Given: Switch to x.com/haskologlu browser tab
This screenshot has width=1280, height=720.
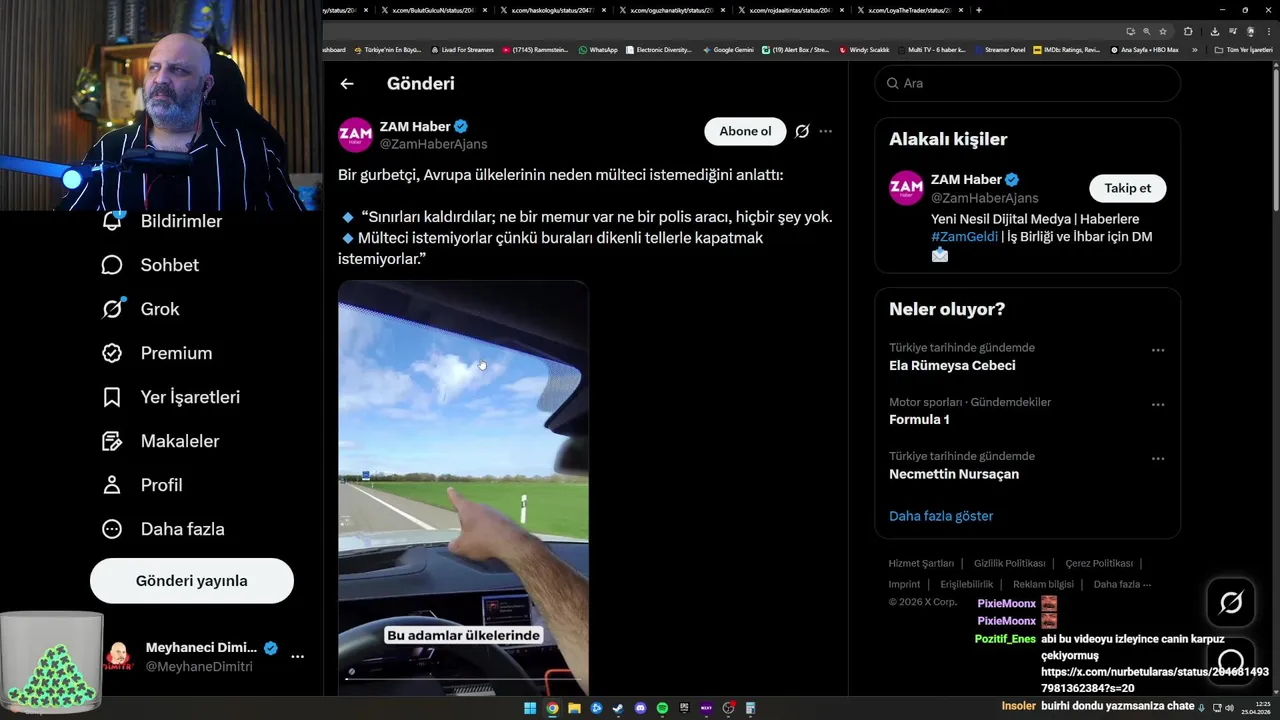Looking at the screenshot, I should pos(552,10).
